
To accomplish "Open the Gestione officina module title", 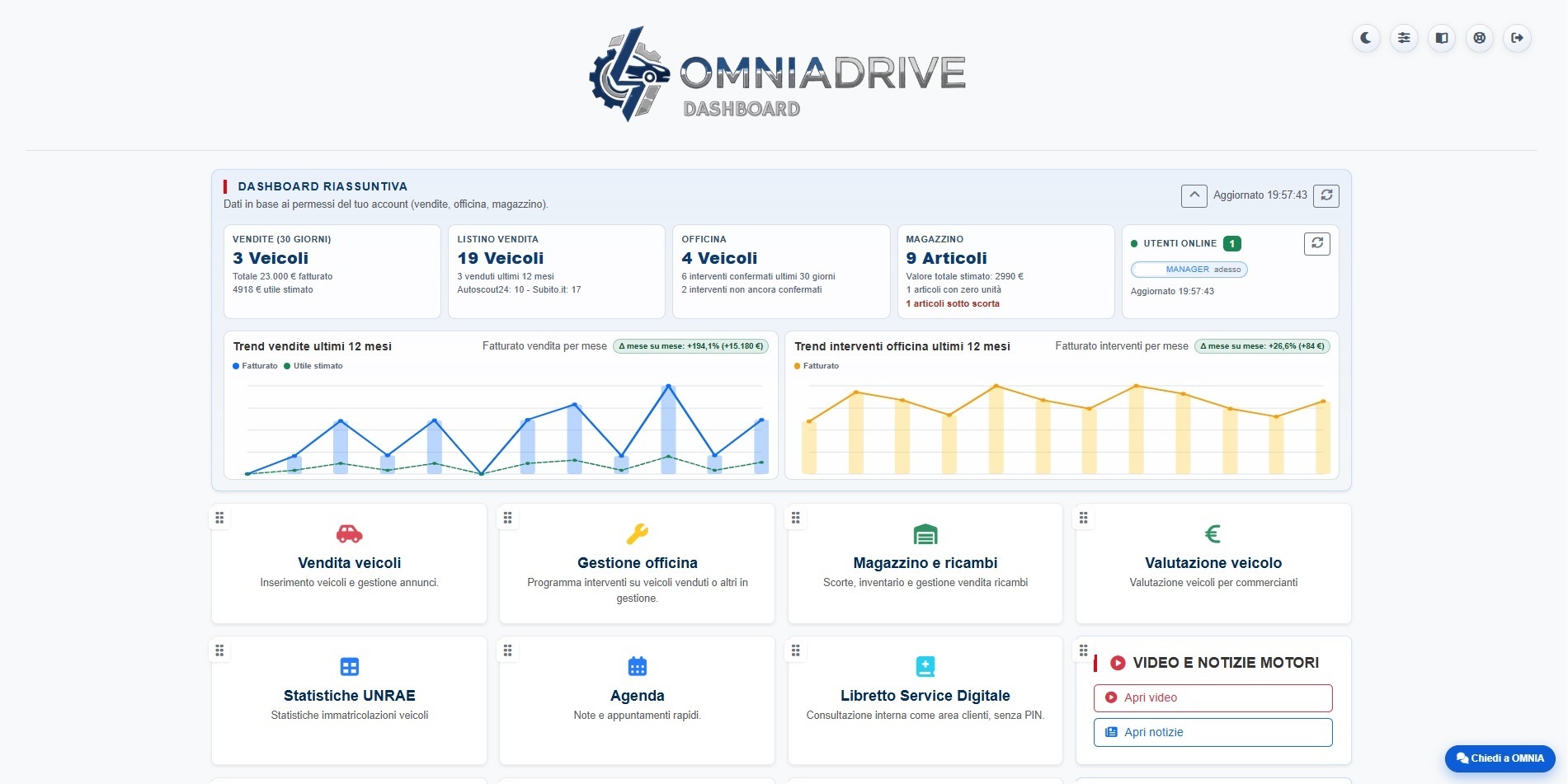I will (x=638, y=563).
